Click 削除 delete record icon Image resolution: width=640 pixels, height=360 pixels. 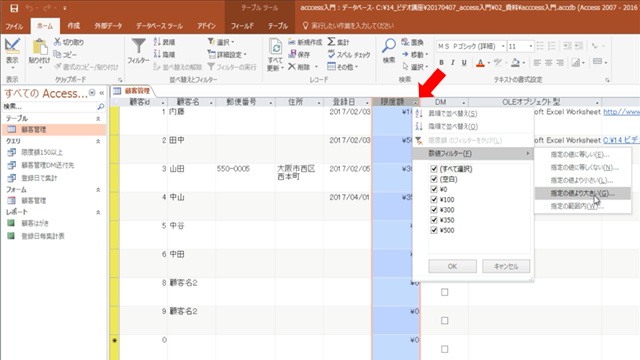pyautogui.click(x=292, y=67)
